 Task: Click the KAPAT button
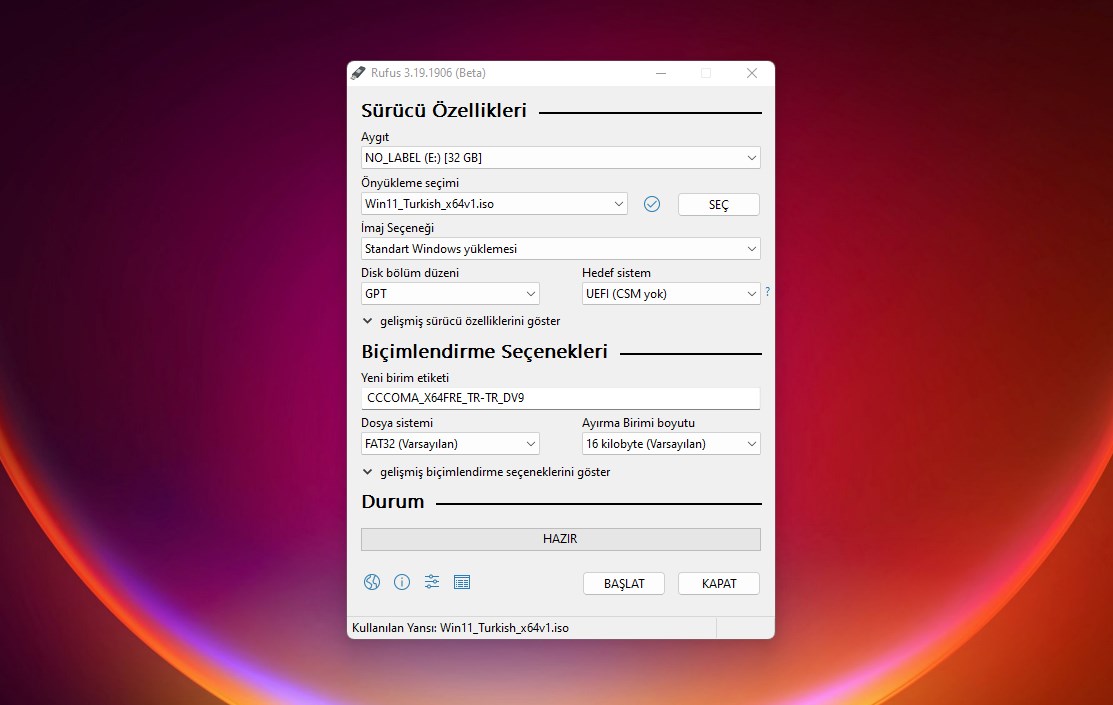(718, 584)
